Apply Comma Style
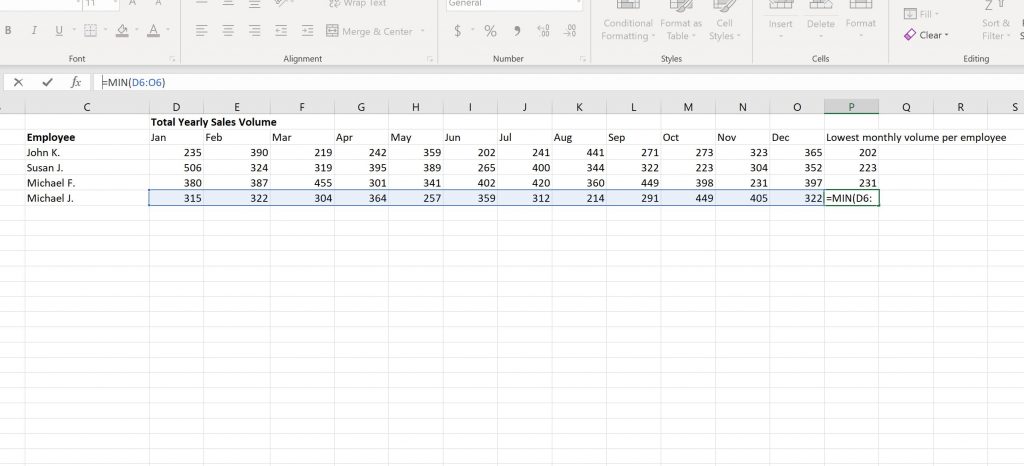Image resolution: width=1024 pixels, height=466 pixels. click(517, 31)
